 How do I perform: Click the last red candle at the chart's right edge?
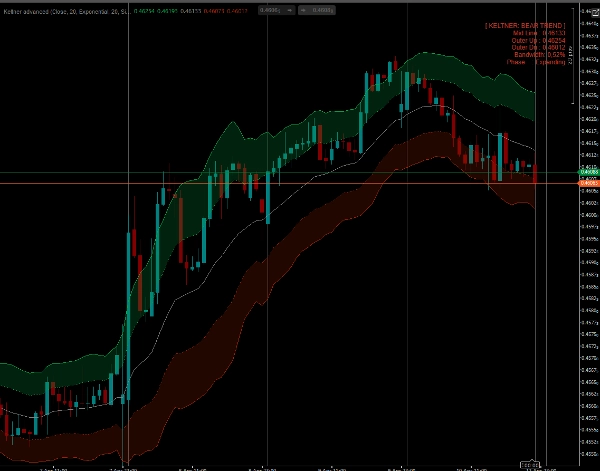click(x=536, y=174)
